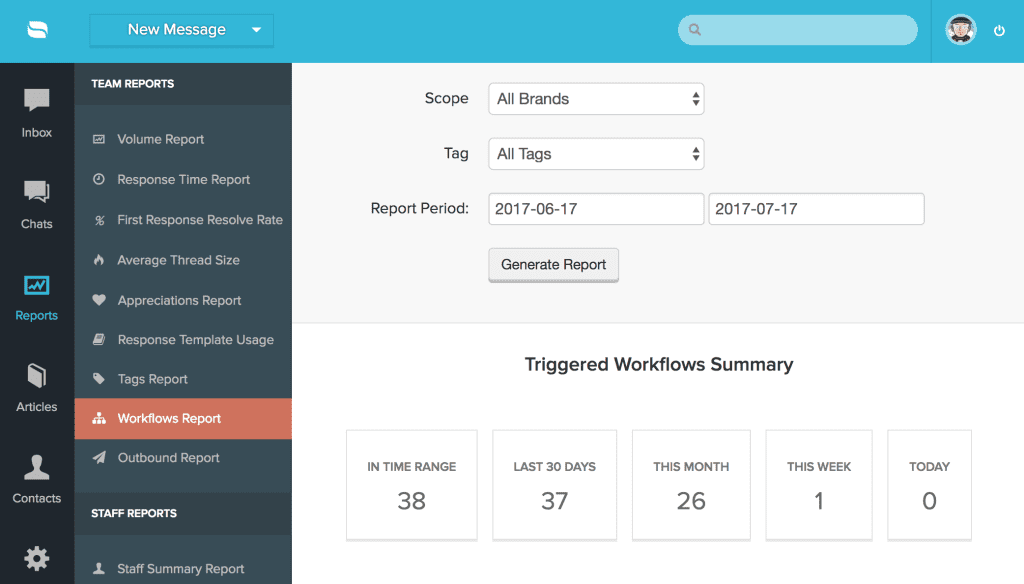Image resolution: width=1024 pixels, height=584 pixels.
Task: Open the Articles book icon
Action: point(37,376)
